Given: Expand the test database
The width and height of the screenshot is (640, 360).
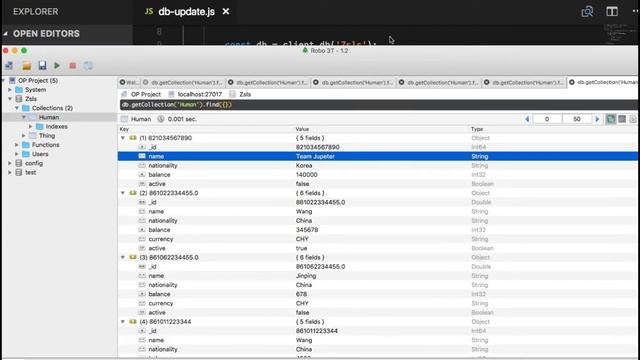Looking at the screenshot, I should [10, 172].
